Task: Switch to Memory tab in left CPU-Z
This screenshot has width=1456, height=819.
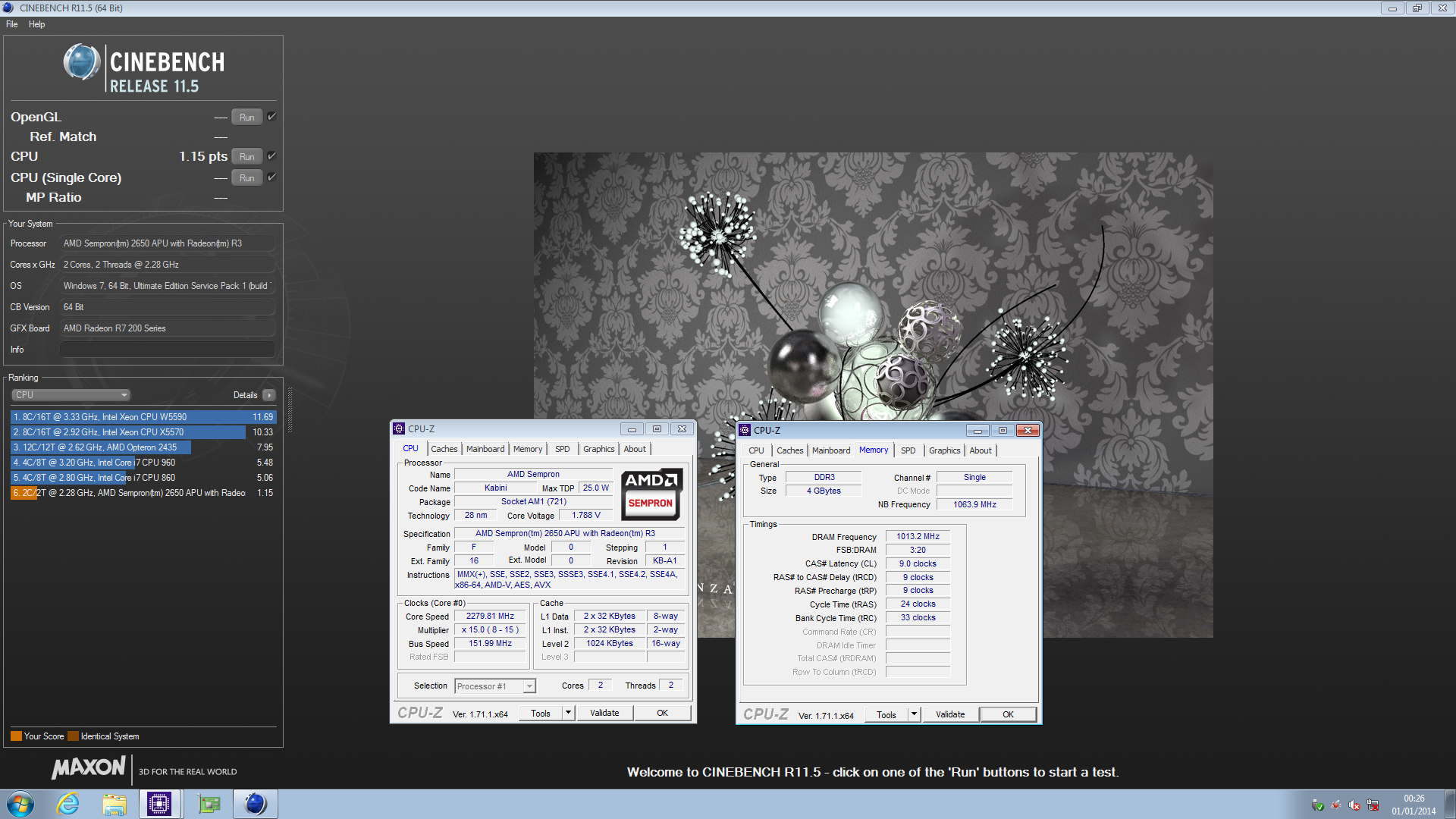Action: [x=528, y=449]
